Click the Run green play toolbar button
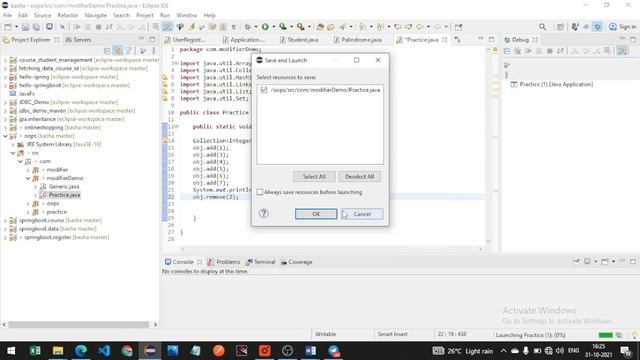Screen dimensions: 640x360 (265, 27)
